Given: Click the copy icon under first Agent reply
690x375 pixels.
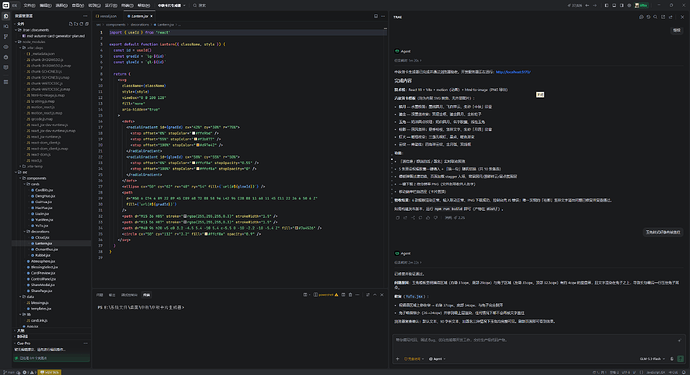Looking at the screenshot, I should (x=398, y=217).
